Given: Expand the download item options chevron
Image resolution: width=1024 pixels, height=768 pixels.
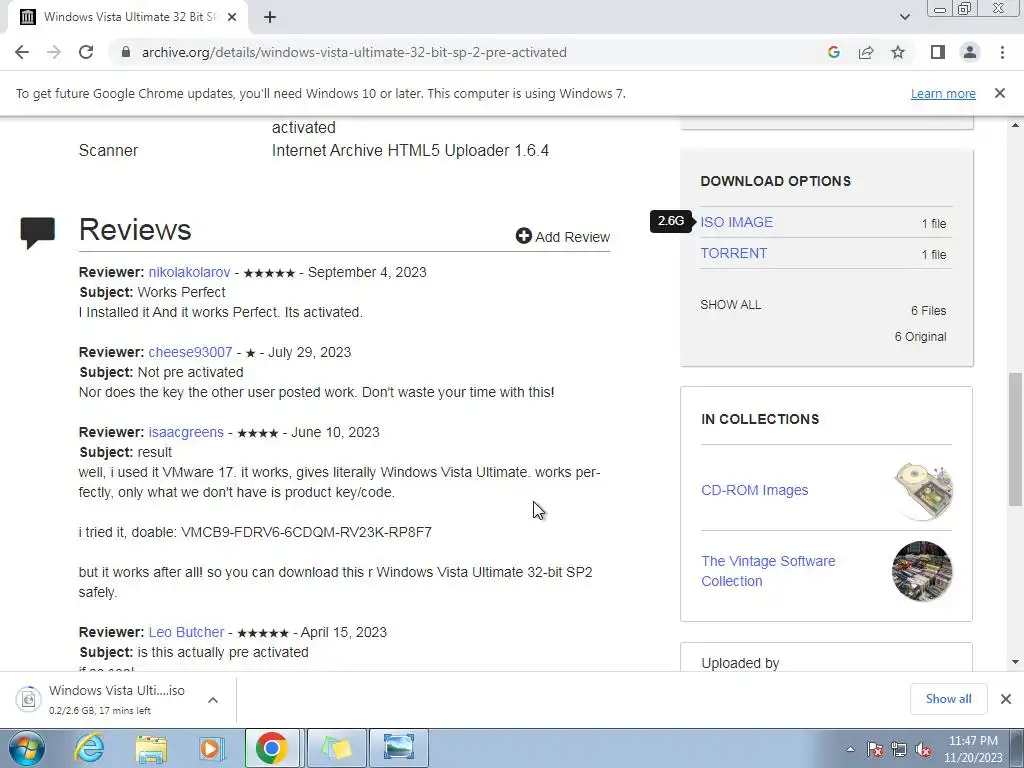Looking at the screenshot, I should [213, 699].
